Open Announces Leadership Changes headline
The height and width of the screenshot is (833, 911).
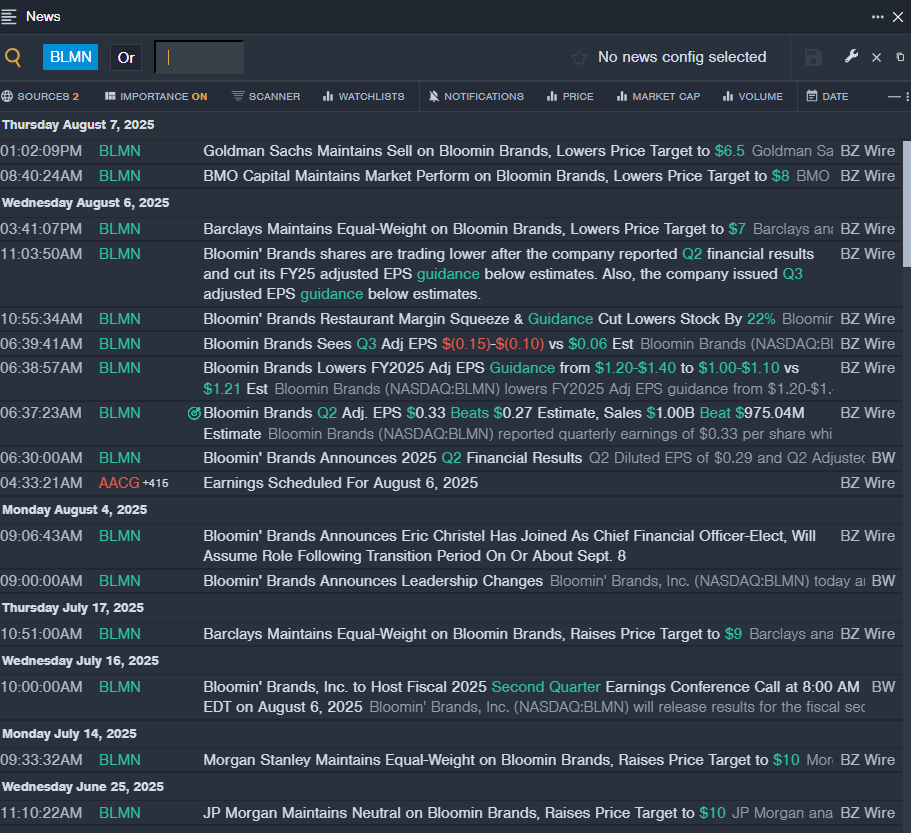point(373,581)
